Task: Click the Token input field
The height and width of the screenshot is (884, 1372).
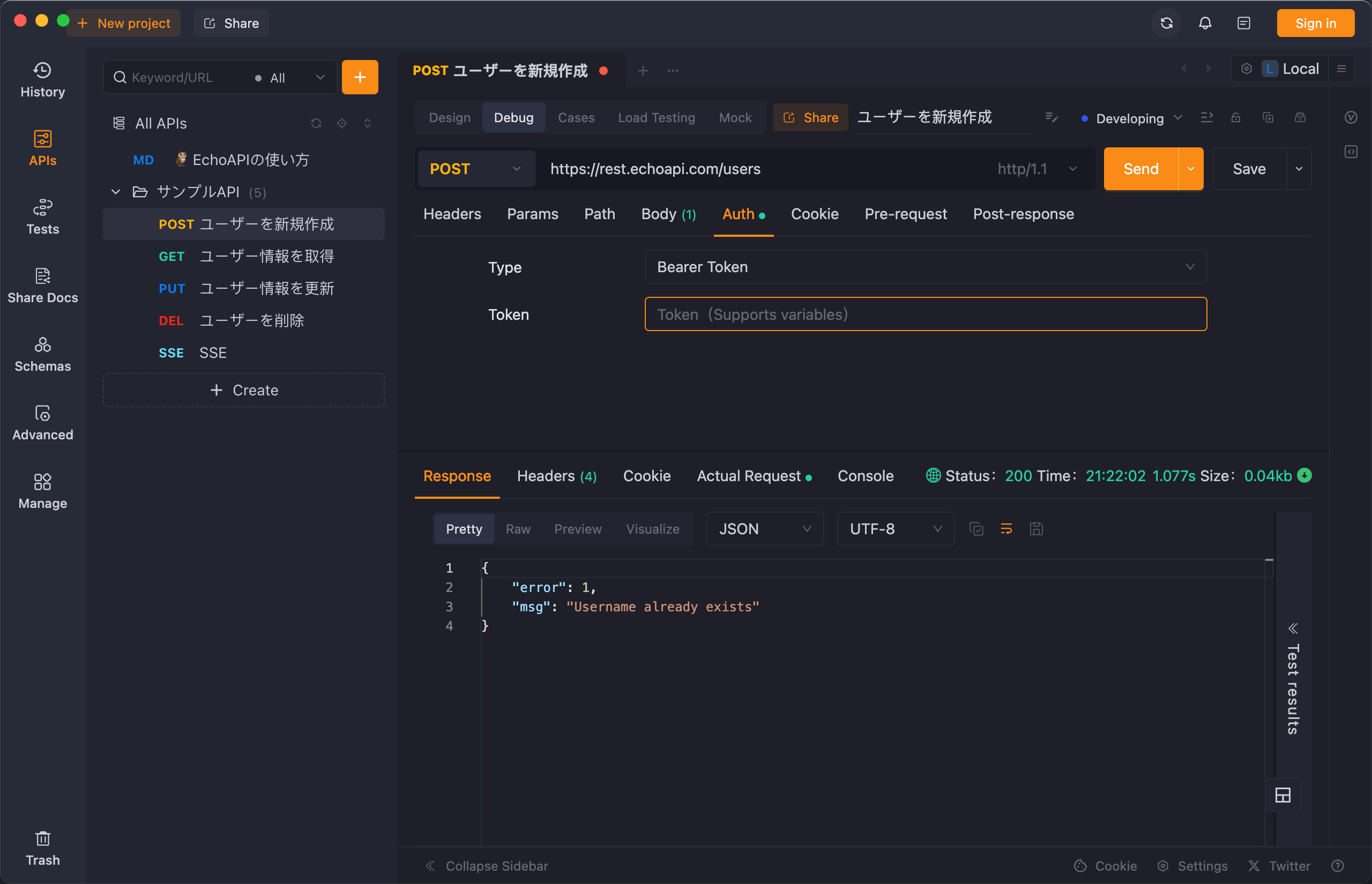Action: tap(925, 314)
